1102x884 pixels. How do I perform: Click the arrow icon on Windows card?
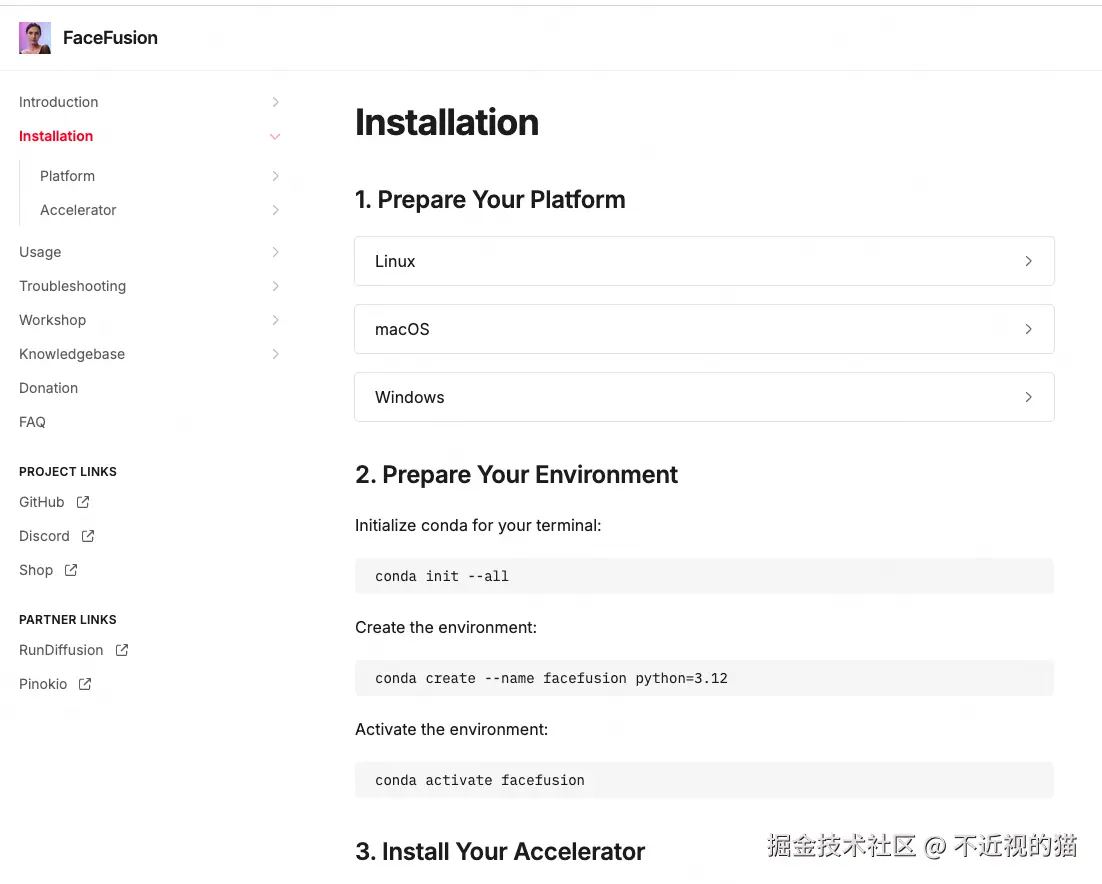(1028, 397)
